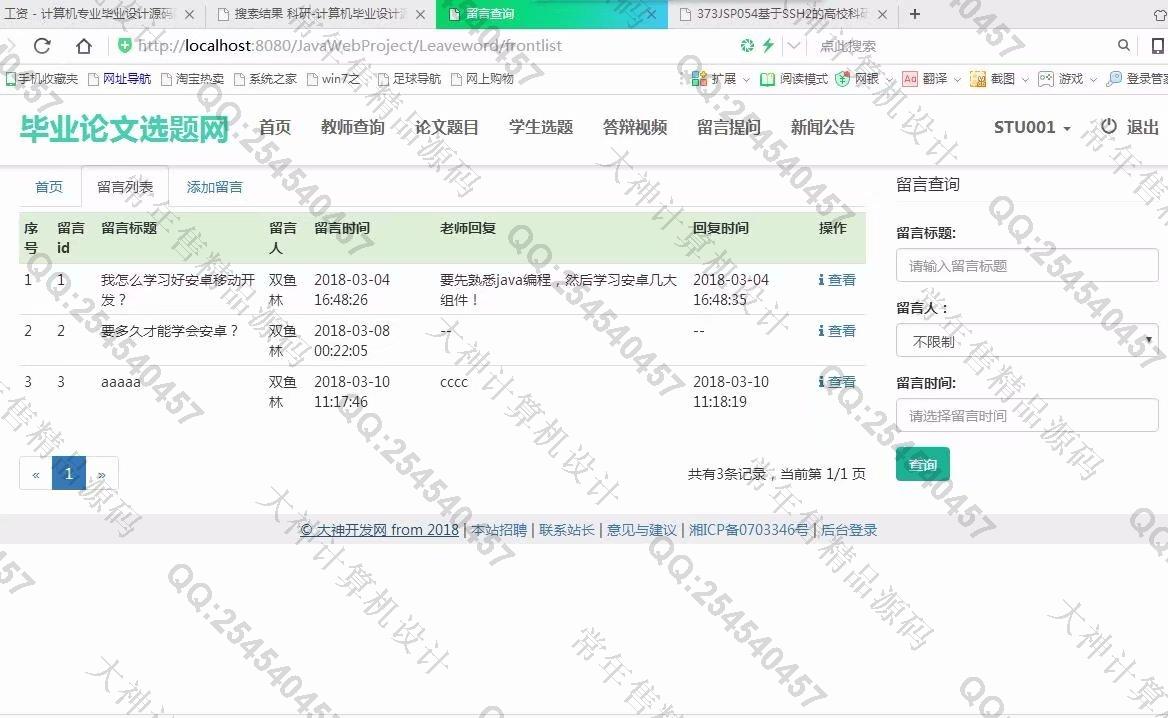Viewport: 1168px width, 718px height.
Task: Open 系统之家 bookmark
Action: [265, 78]
